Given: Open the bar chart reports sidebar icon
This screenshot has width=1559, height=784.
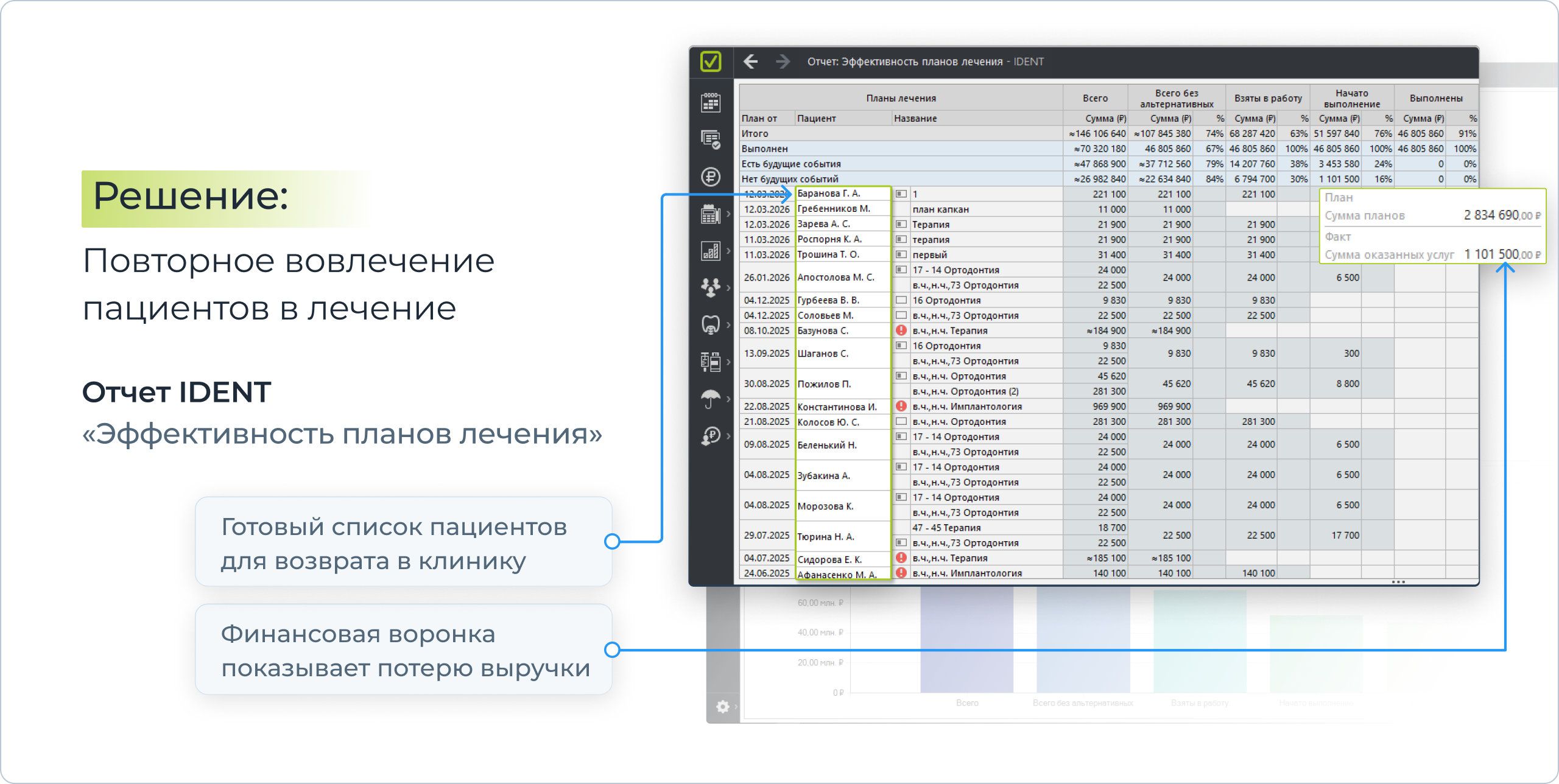Looking at the screenshot, I should [x=711, y=251].
